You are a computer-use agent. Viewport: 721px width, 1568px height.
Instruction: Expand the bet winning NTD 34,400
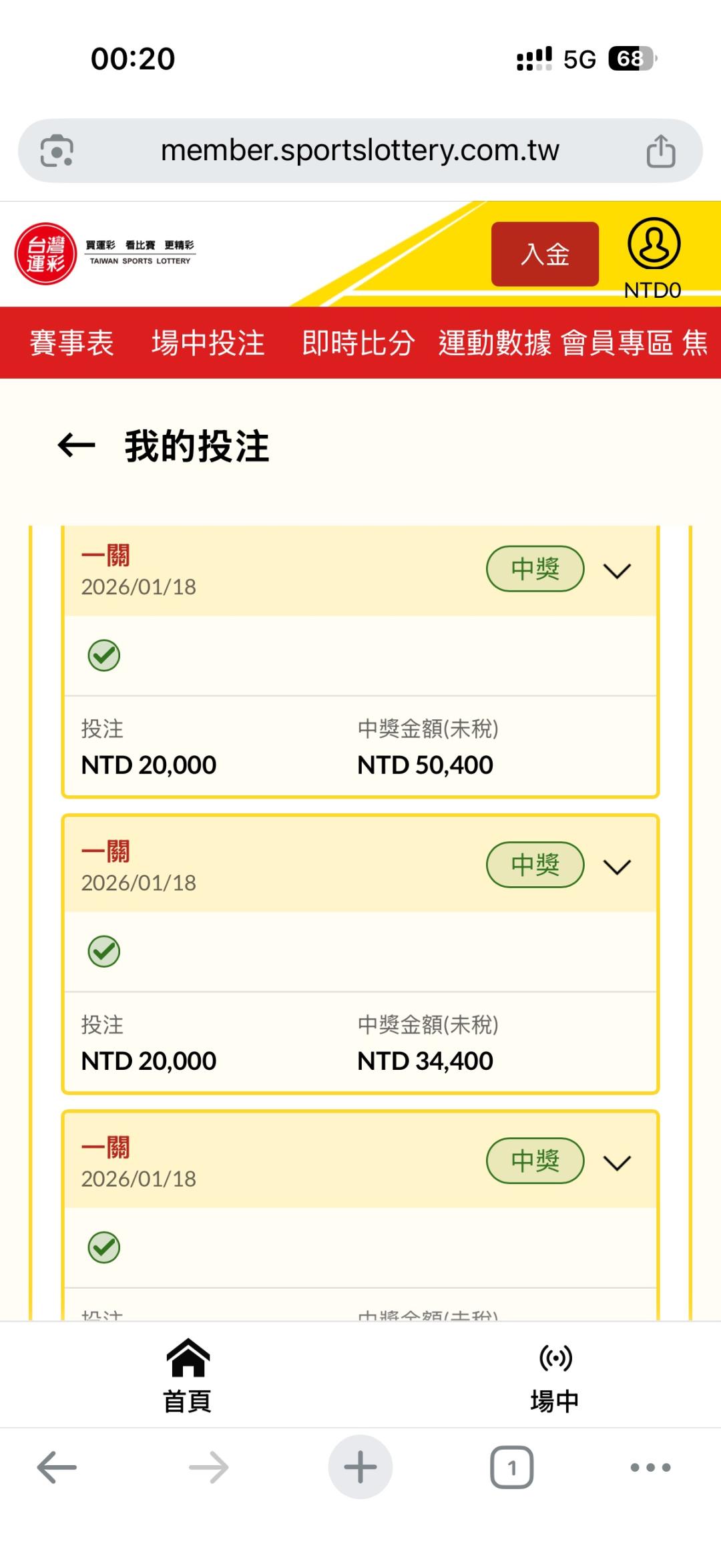[x=617, y=867]
